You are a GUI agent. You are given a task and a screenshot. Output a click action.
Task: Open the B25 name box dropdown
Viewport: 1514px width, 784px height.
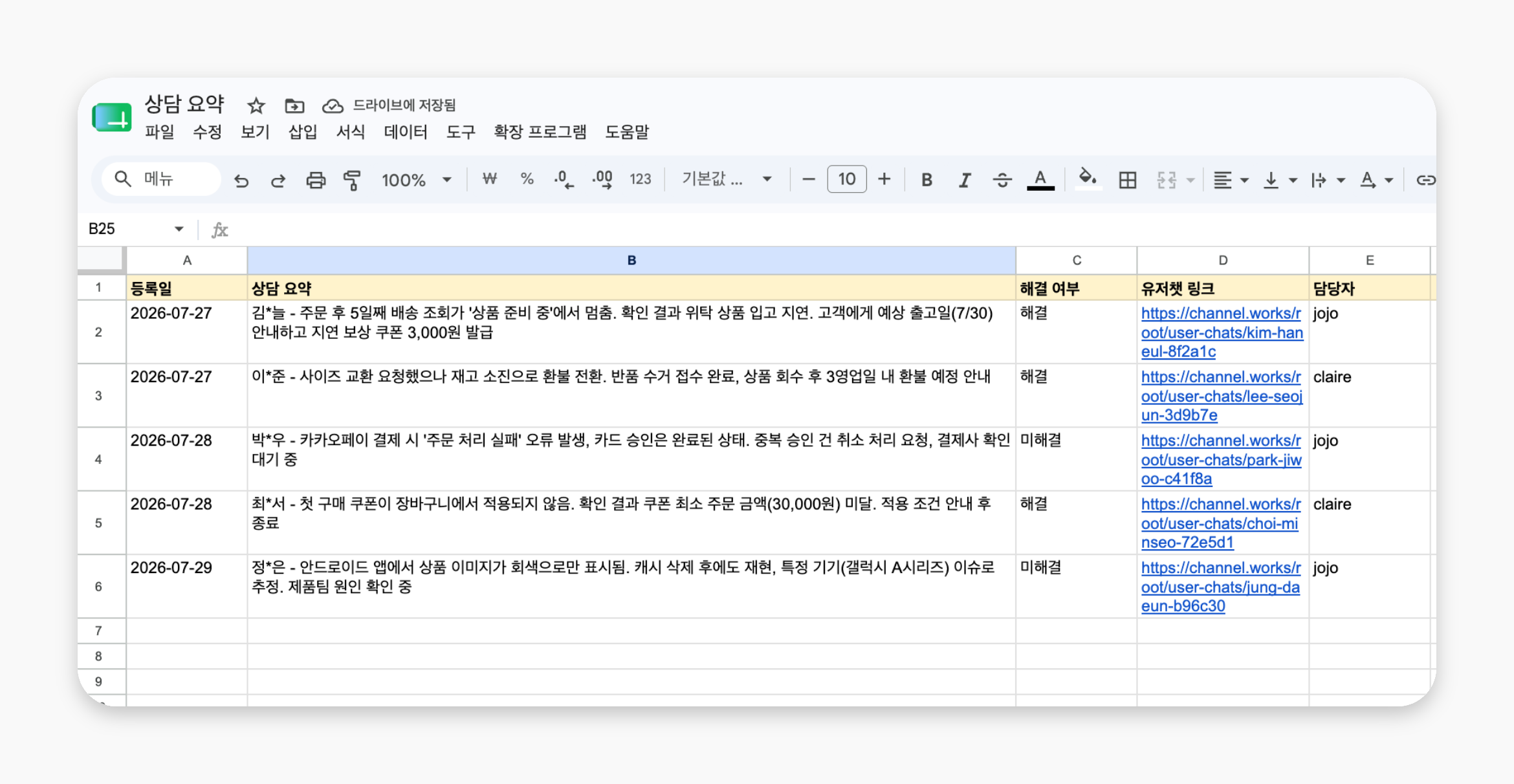(179, 229)
